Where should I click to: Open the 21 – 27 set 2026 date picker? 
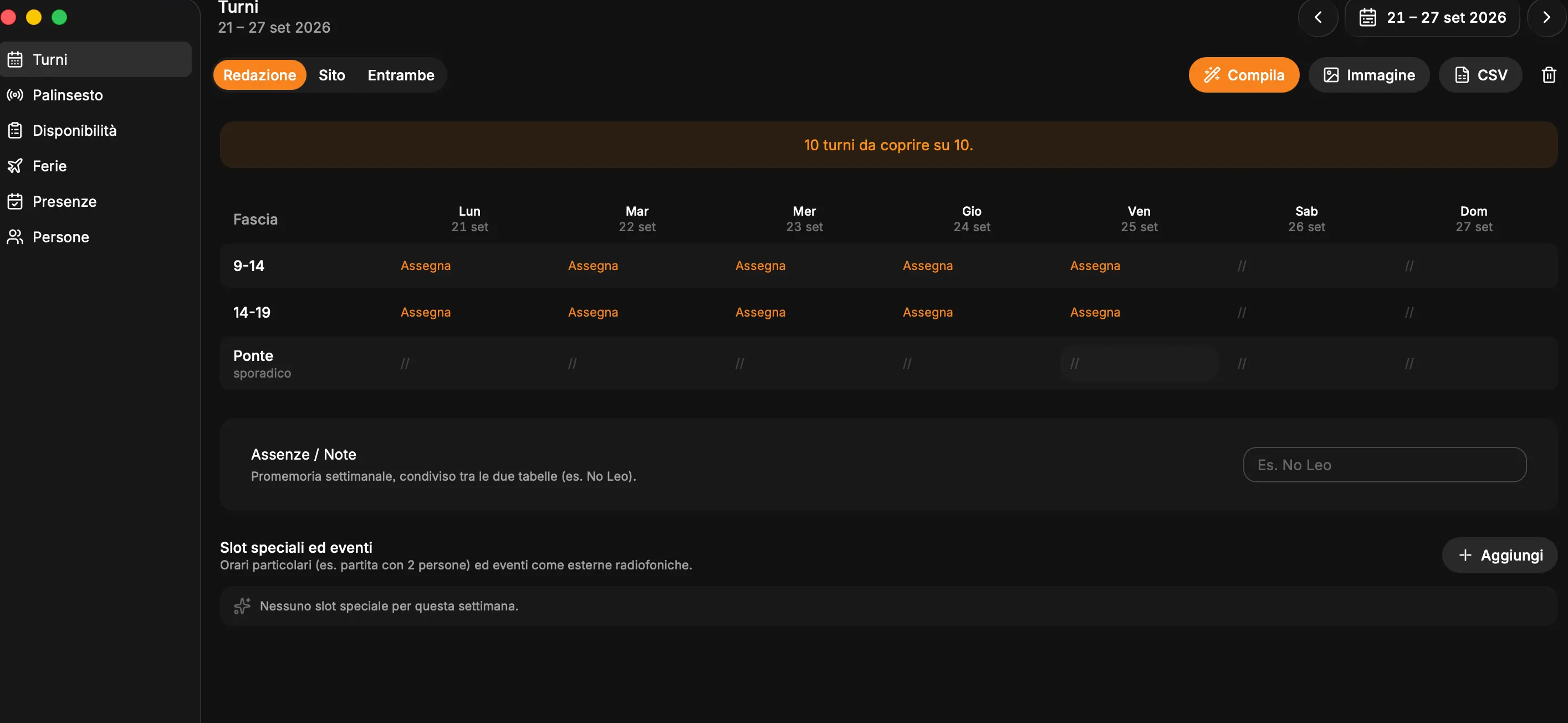point(1432,18)
